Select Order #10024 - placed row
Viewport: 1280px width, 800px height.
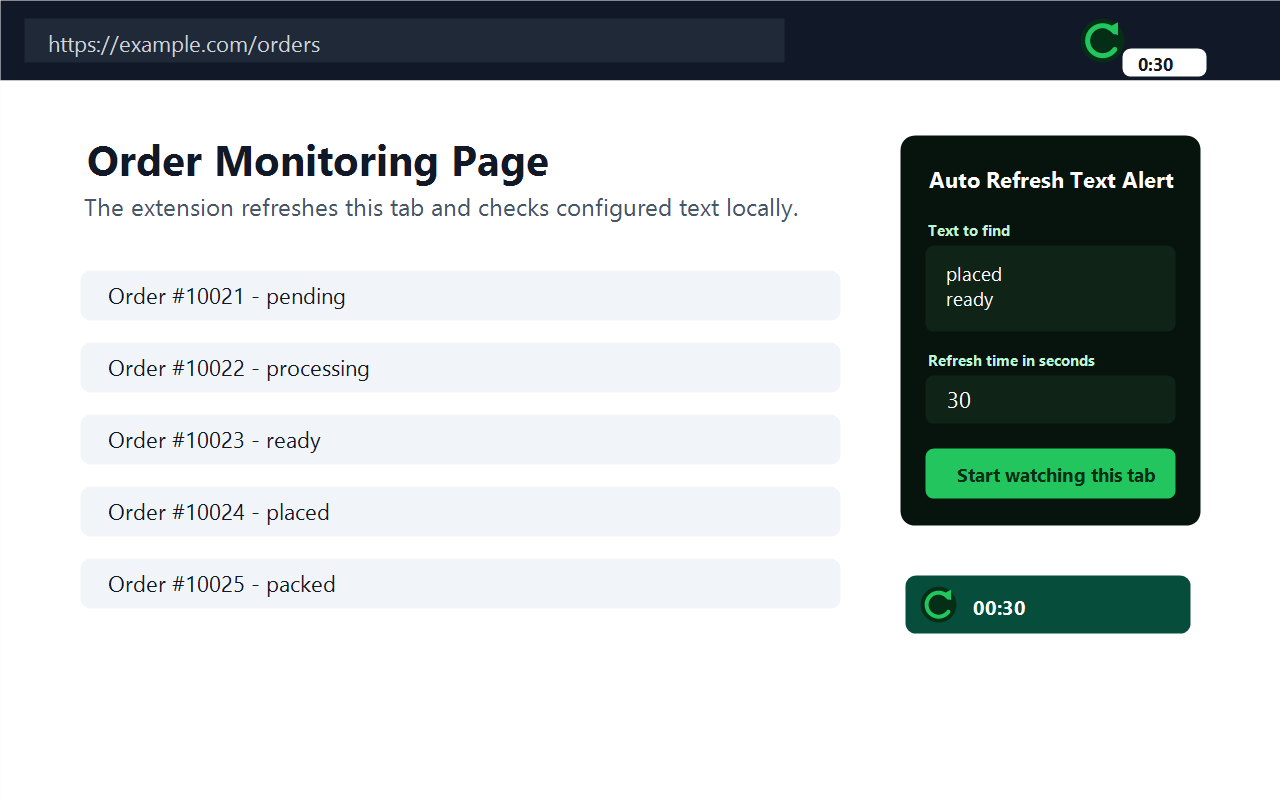pos(460,512)
